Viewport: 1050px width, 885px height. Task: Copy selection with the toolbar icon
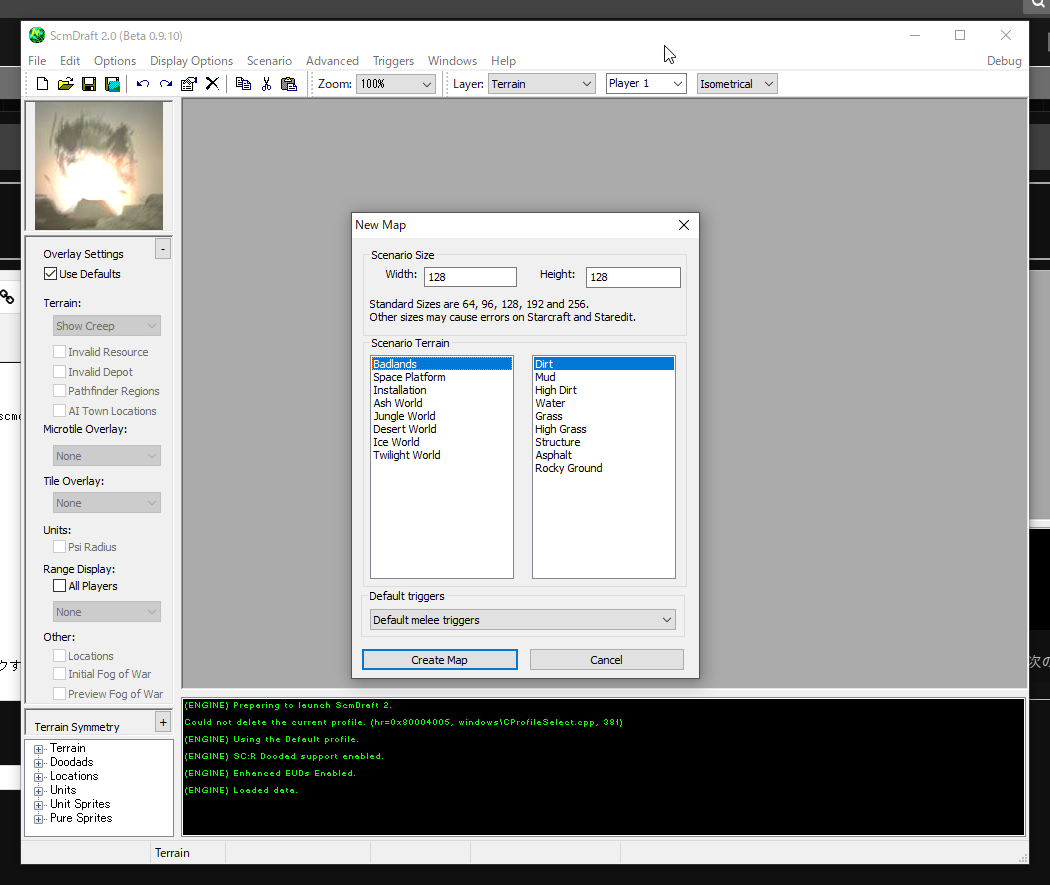(243, 84)
